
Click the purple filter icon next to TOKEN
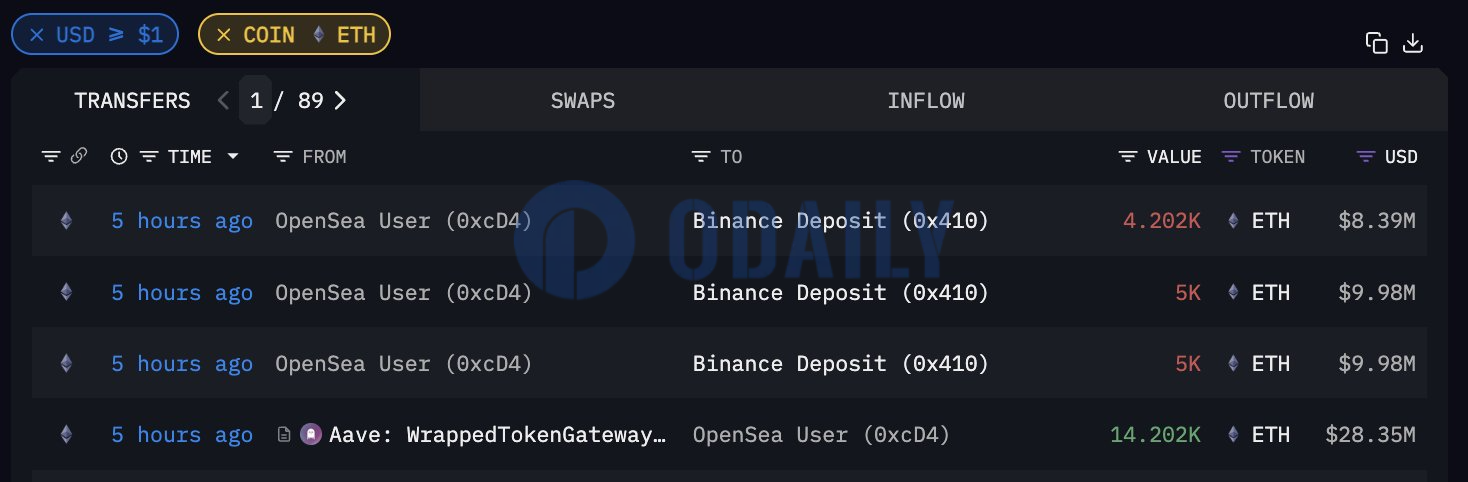click(1231, 157)
